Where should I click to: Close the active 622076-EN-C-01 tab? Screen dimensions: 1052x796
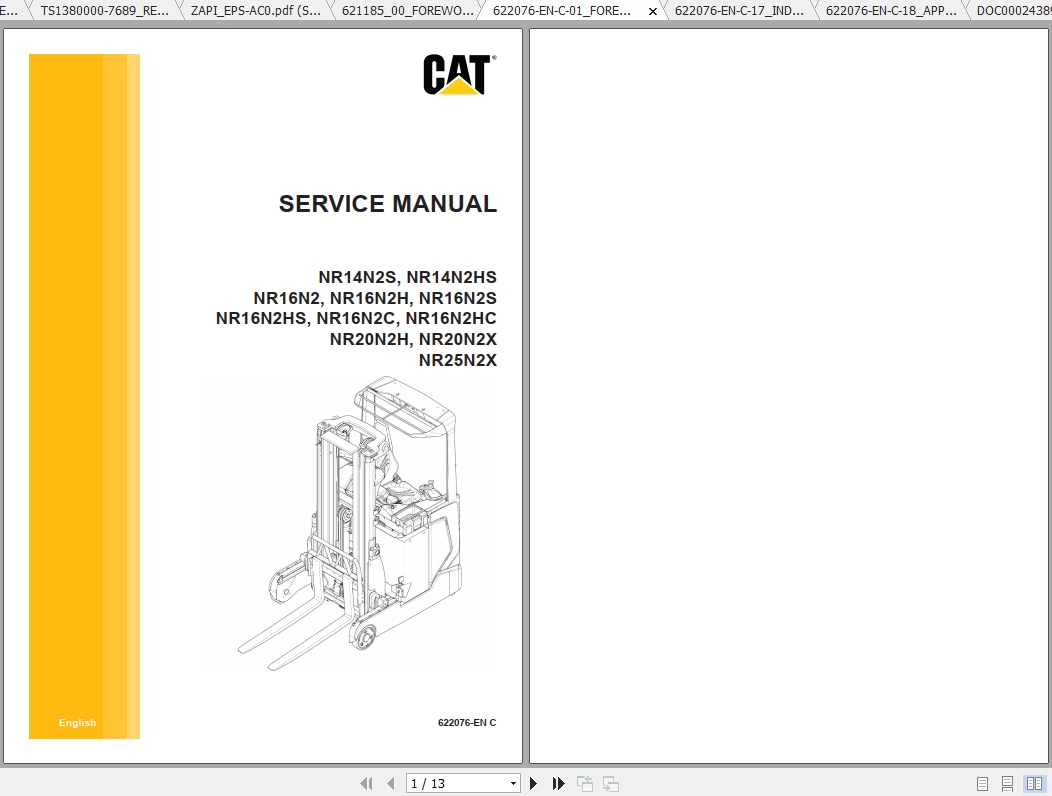click(x=653, y=11)
